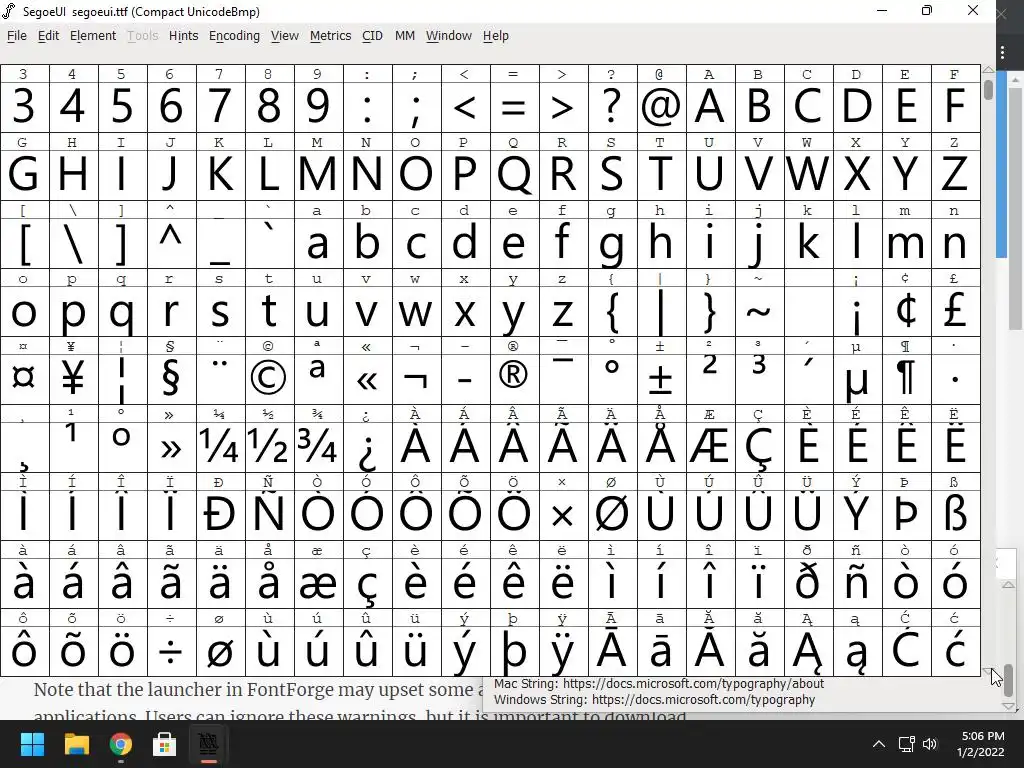Viewport: 1024px width, 768px height.
Task: Open the Metrics menu
Action: tap(330, 36)
